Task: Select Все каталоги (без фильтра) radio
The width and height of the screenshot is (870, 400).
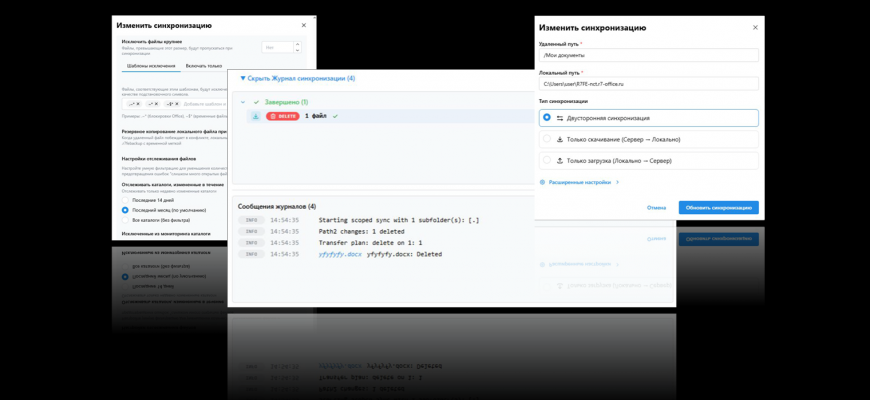Action: point(125,220)
